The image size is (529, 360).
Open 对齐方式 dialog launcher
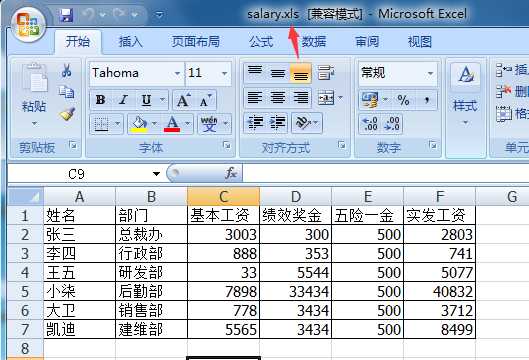pos(342,145)
